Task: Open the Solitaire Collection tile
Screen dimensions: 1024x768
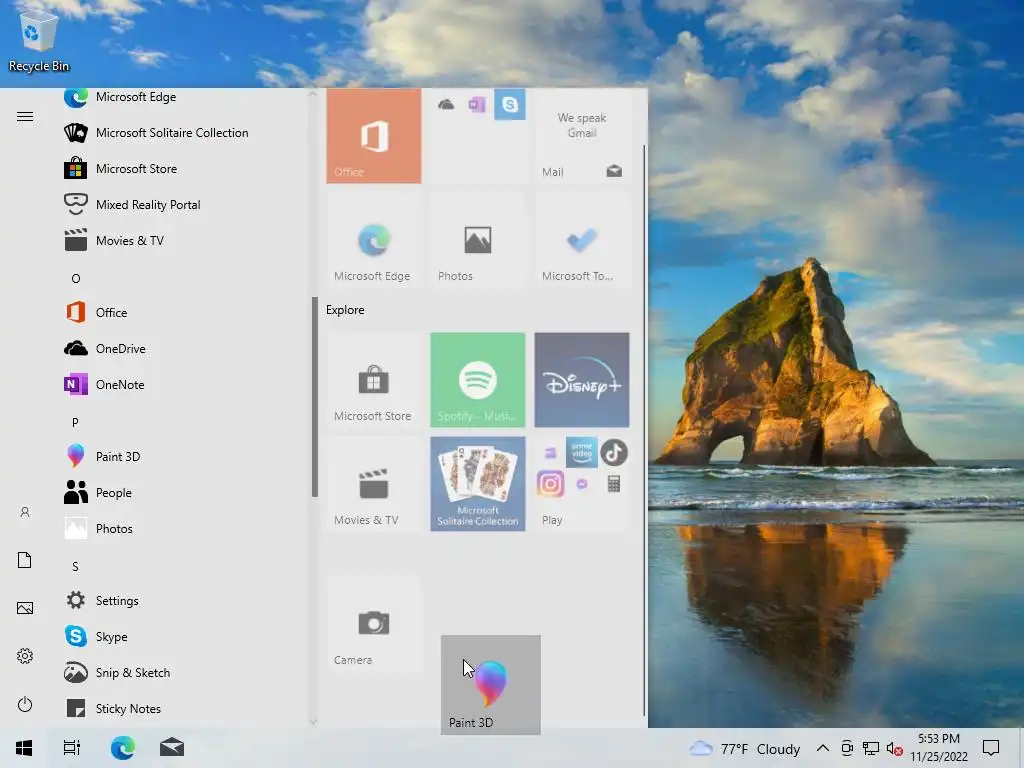Action: [x=477, y=484]
